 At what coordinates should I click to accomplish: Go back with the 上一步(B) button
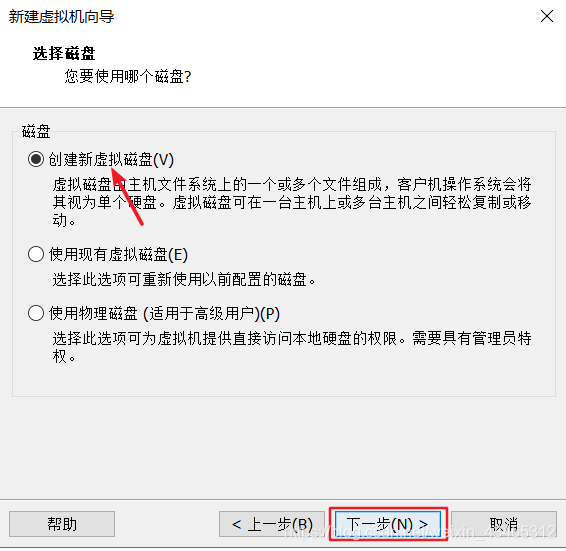[272, 524]
